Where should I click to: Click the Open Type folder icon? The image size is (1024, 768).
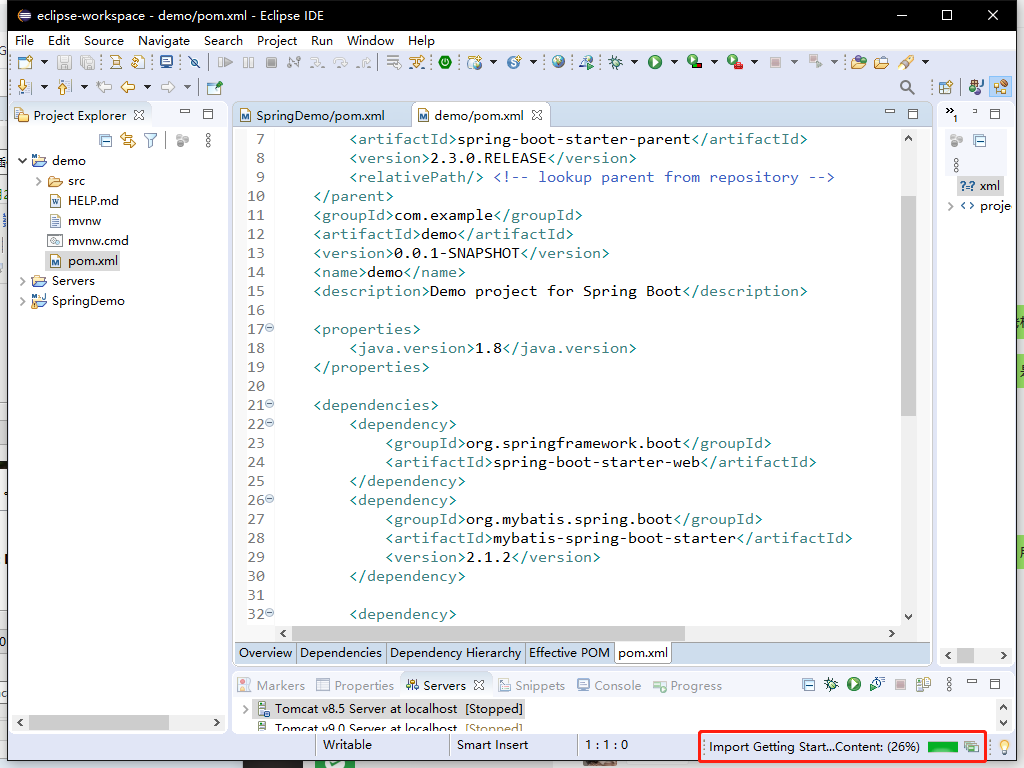click(x=859, y=62)
